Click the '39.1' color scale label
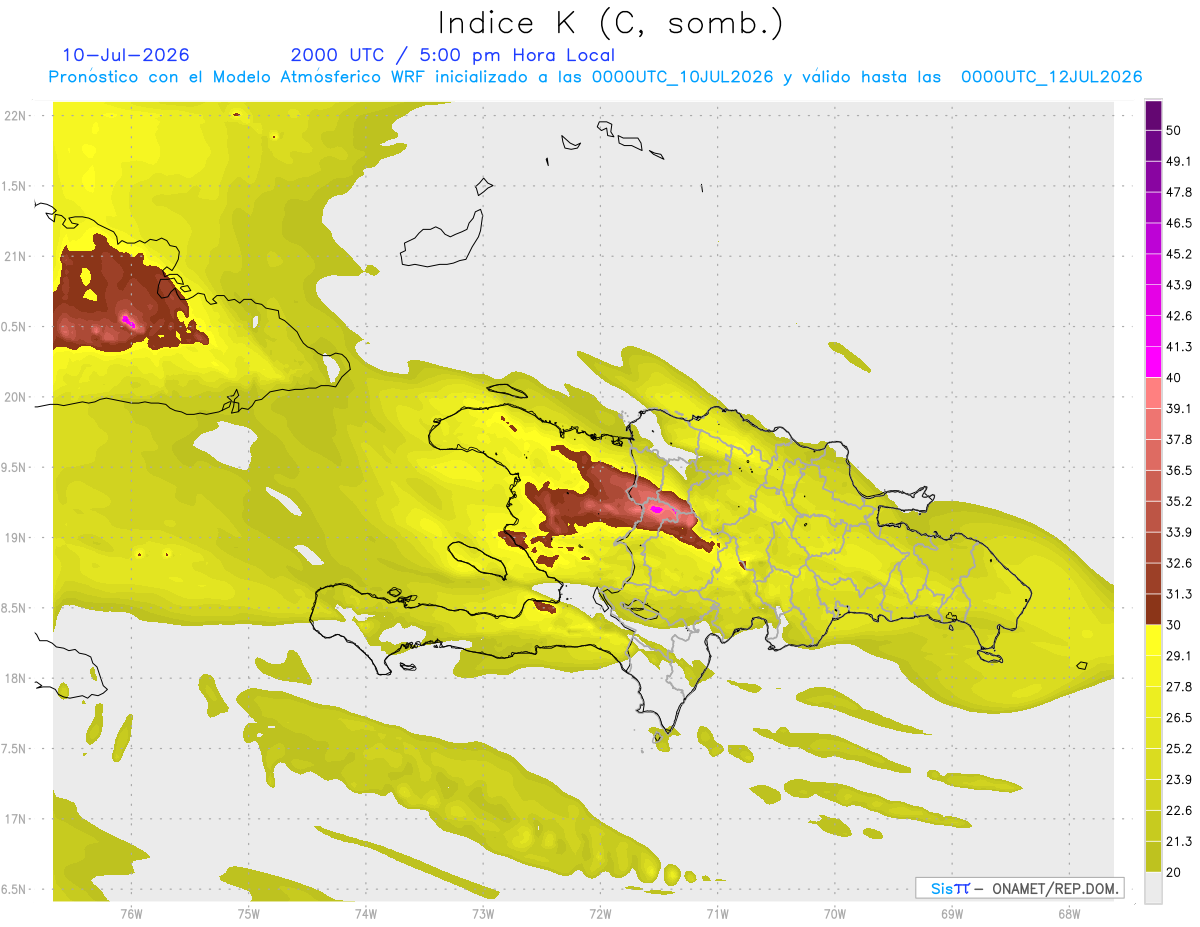 [1180, 408]
